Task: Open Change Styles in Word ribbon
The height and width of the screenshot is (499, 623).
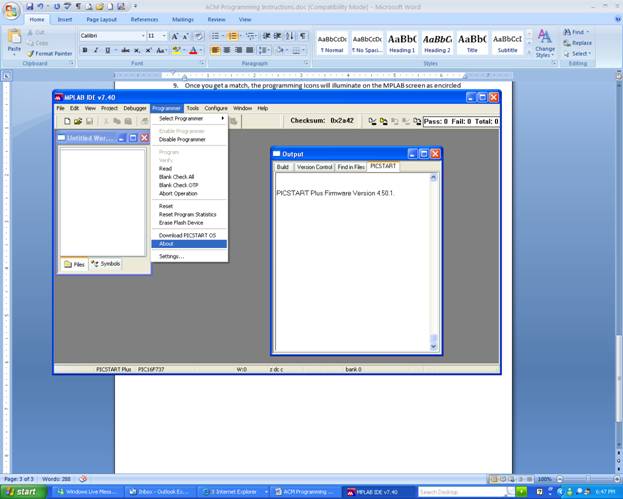Action: click(544, 43)
